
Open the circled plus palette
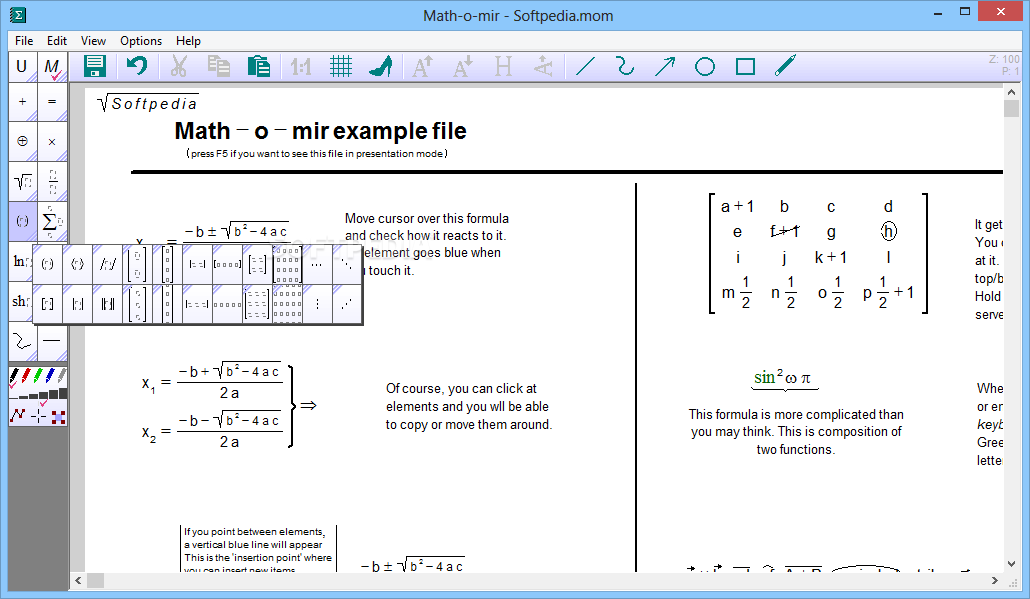(22, 141)
